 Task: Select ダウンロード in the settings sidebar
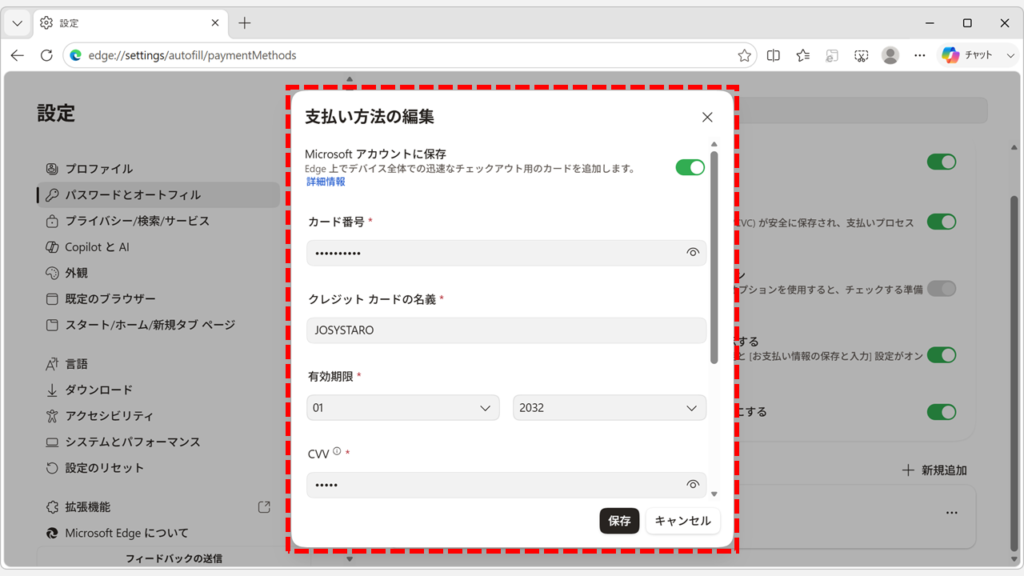159,390
